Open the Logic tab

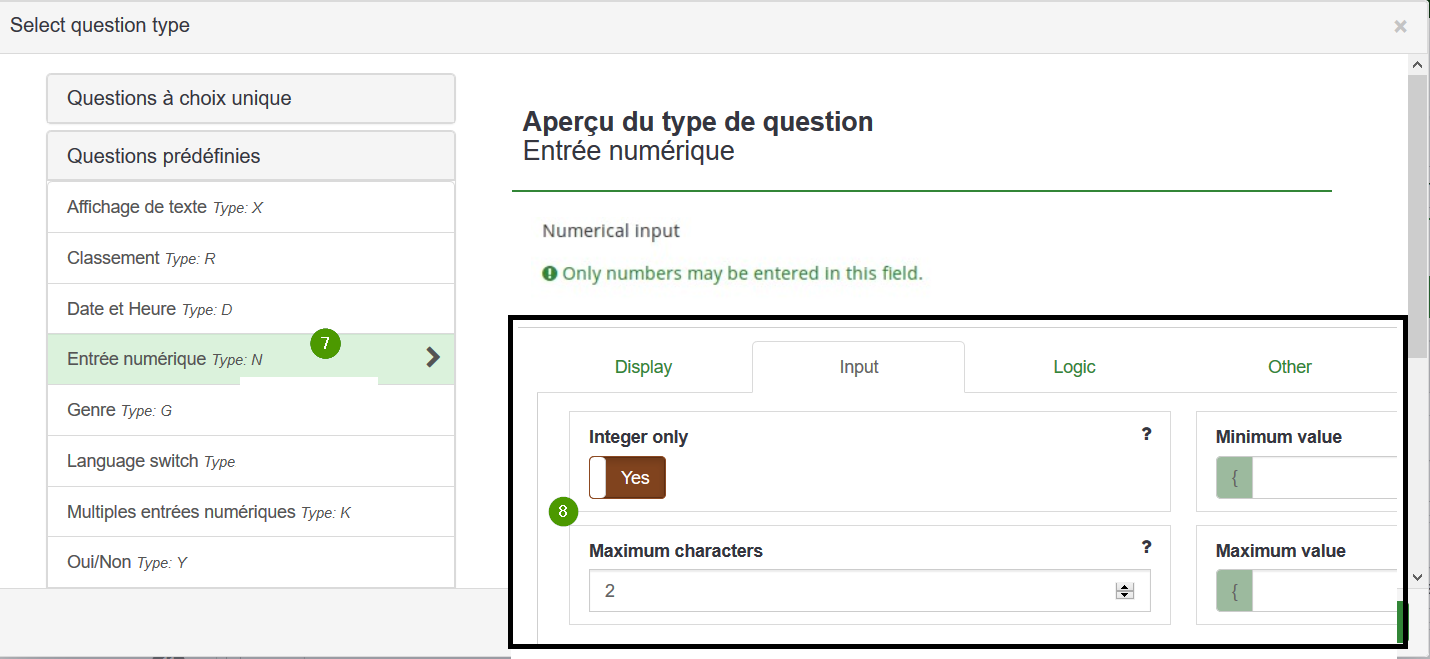[x=1074, y=367]
